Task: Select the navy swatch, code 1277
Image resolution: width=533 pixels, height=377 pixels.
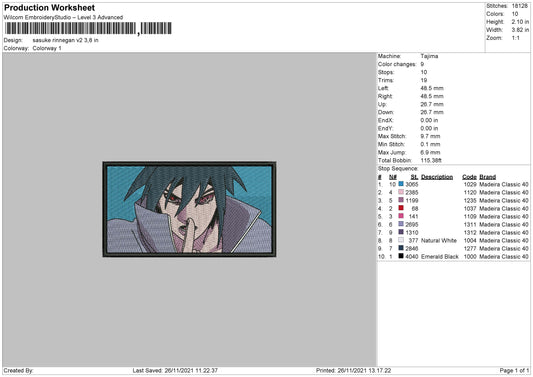Action: click(401, 248)
